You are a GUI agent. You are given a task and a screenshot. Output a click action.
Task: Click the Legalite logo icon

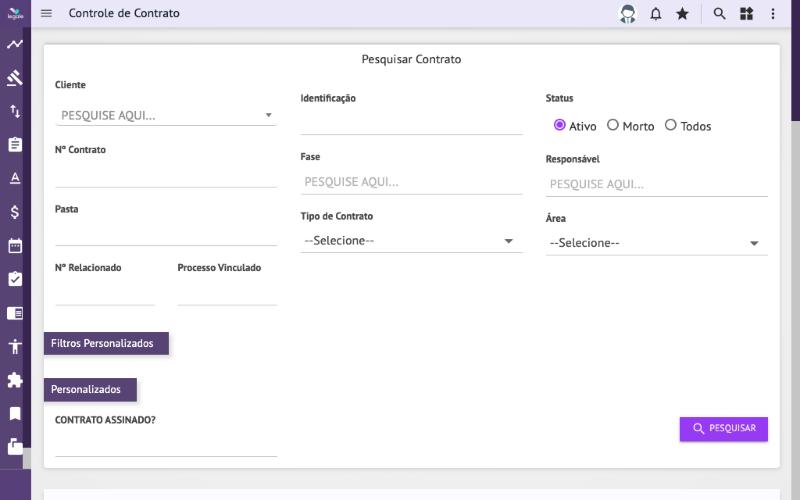(15, 13)
